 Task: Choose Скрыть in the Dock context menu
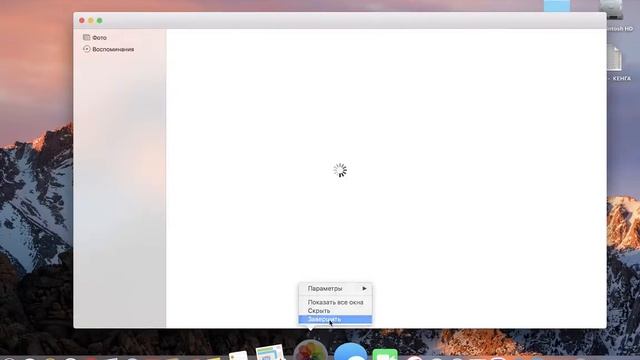335,311
